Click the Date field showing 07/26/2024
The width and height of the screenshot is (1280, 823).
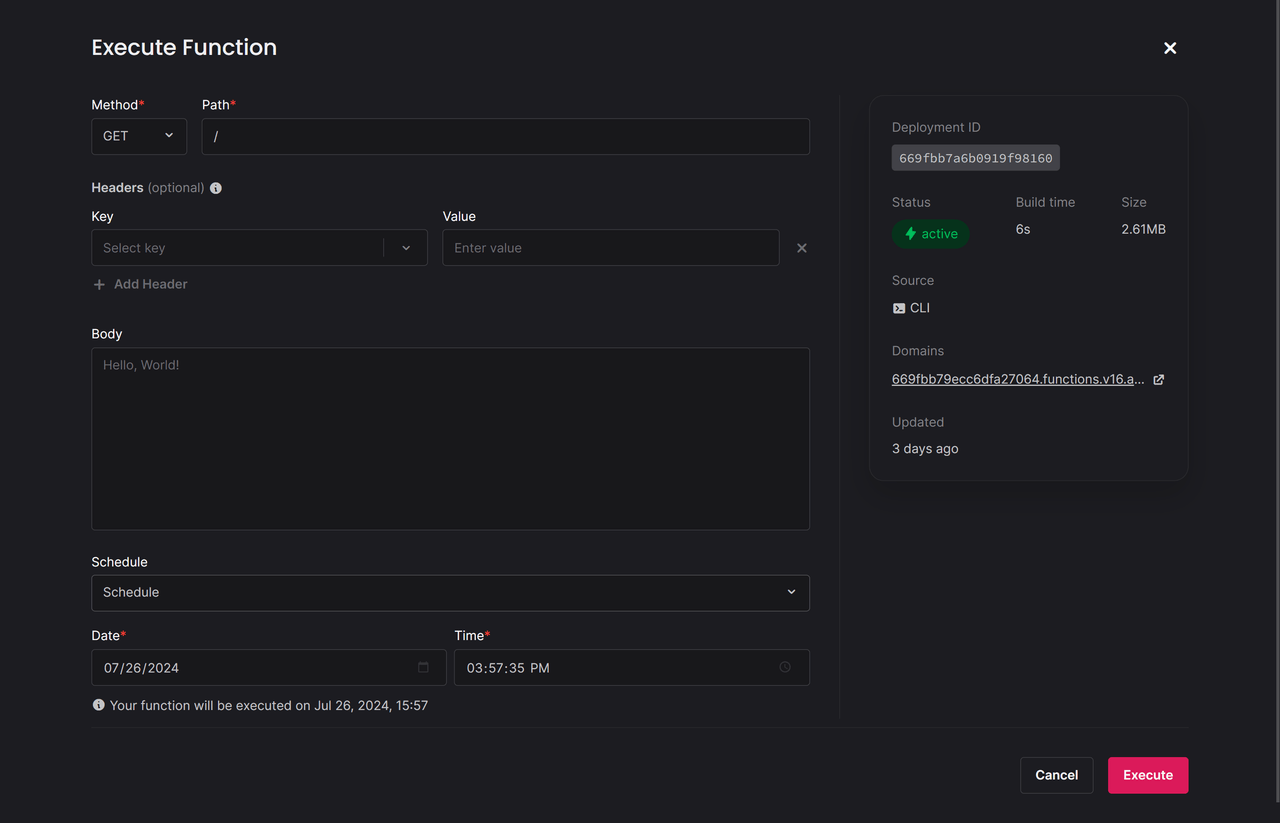click(250, 668)
